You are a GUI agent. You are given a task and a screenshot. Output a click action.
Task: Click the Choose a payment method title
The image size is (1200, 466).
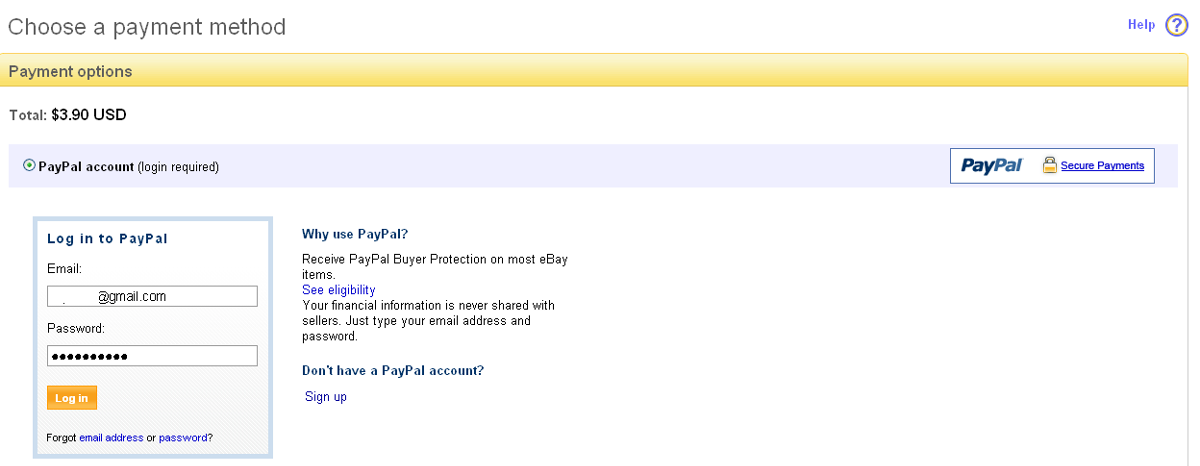147,27
